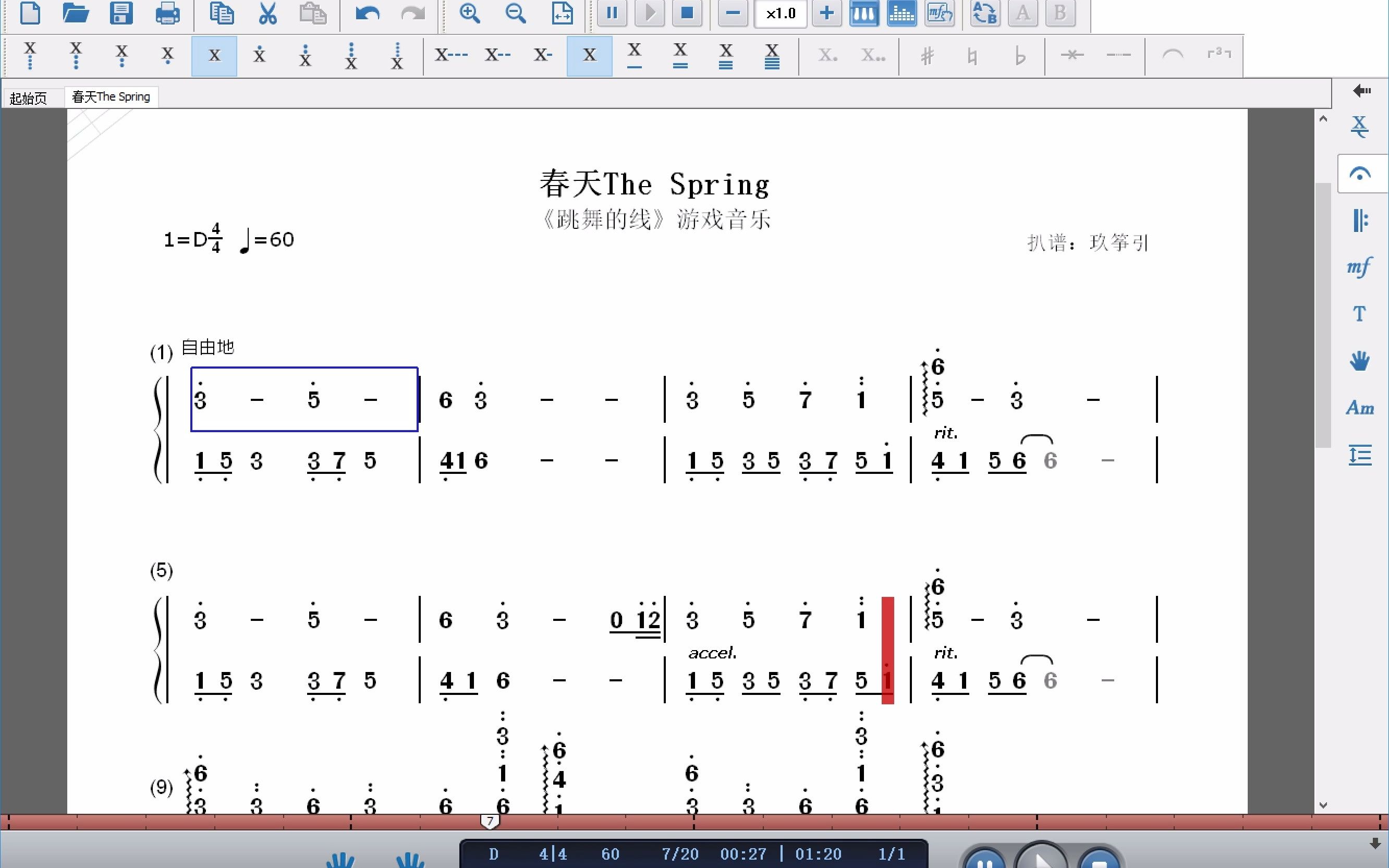Select the natural accidental tool
The image size is (1389, 868).
point(972,56)
